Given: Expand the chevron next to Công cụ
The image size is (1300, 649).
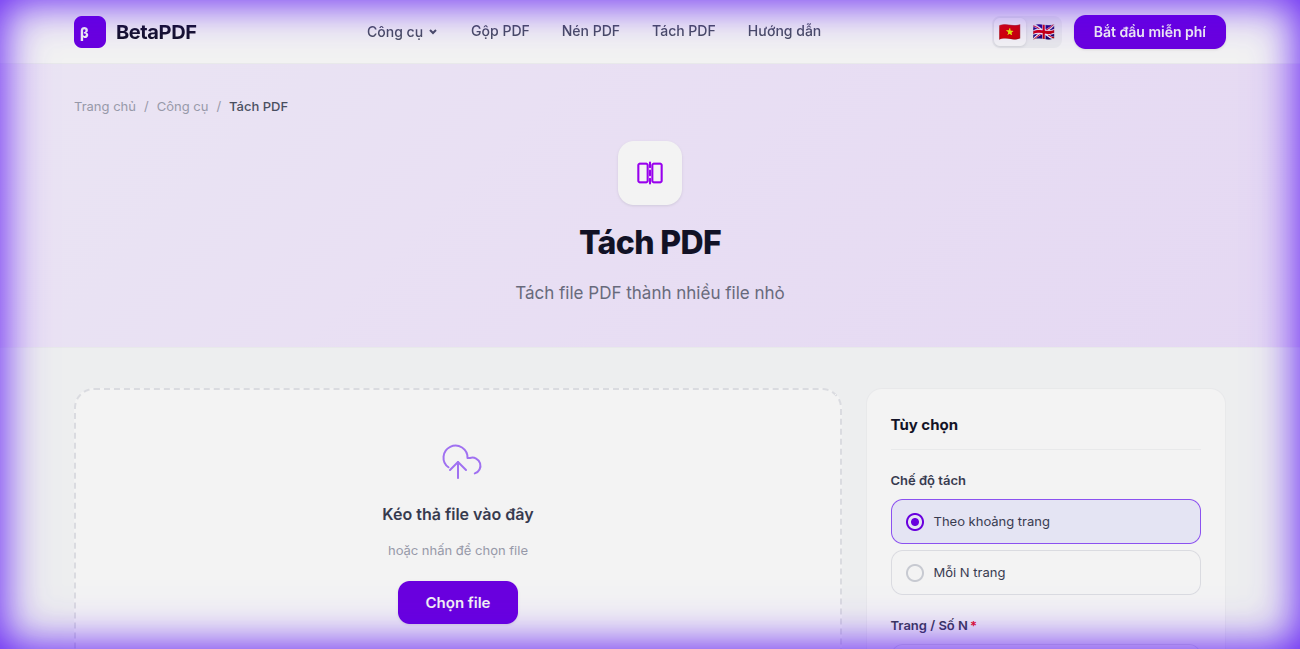Looking at the screenshot, I should tap(433, 31).
